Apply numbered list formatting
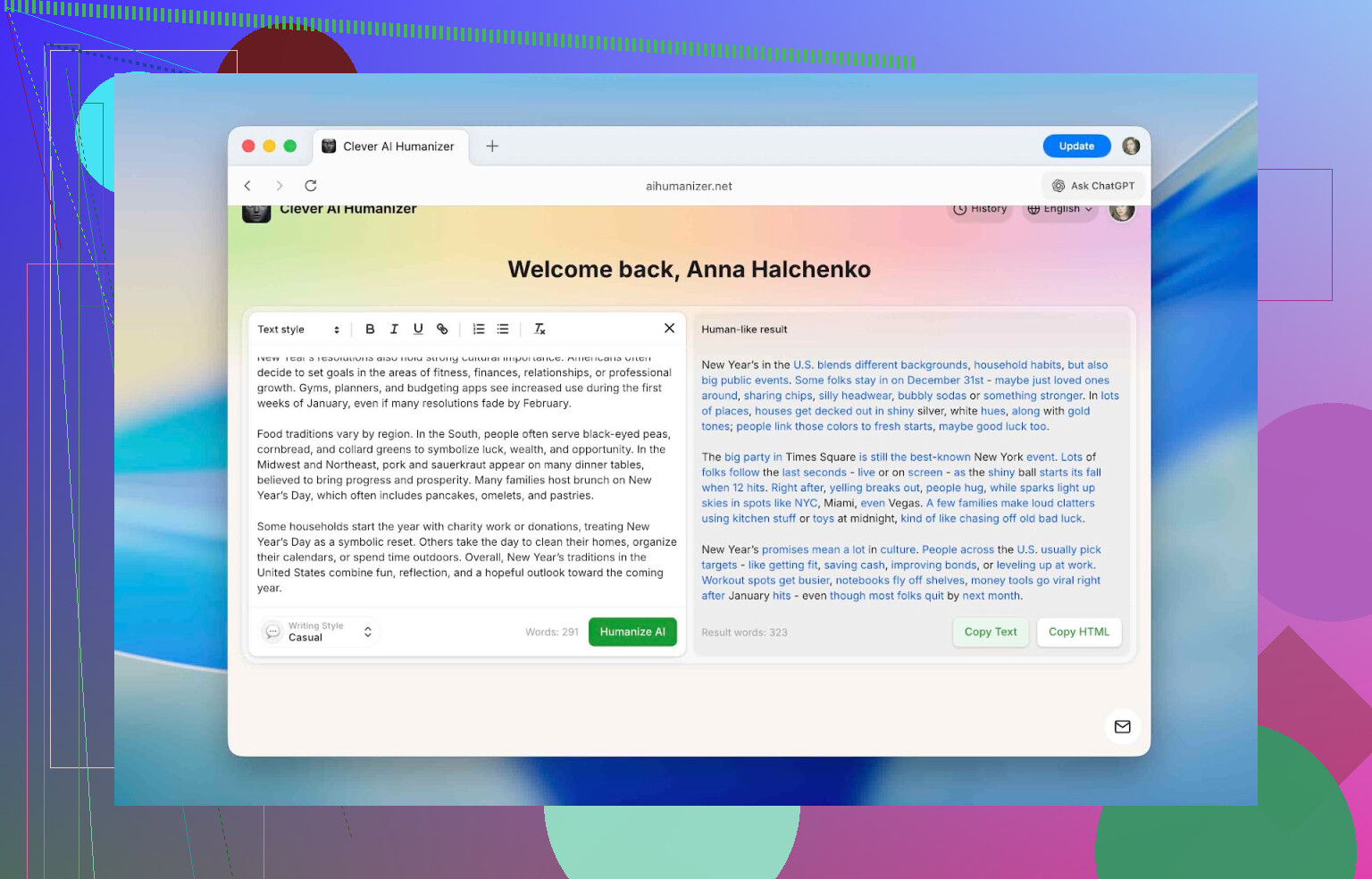This screenshot has height=879, width=1372. (479, 329)
